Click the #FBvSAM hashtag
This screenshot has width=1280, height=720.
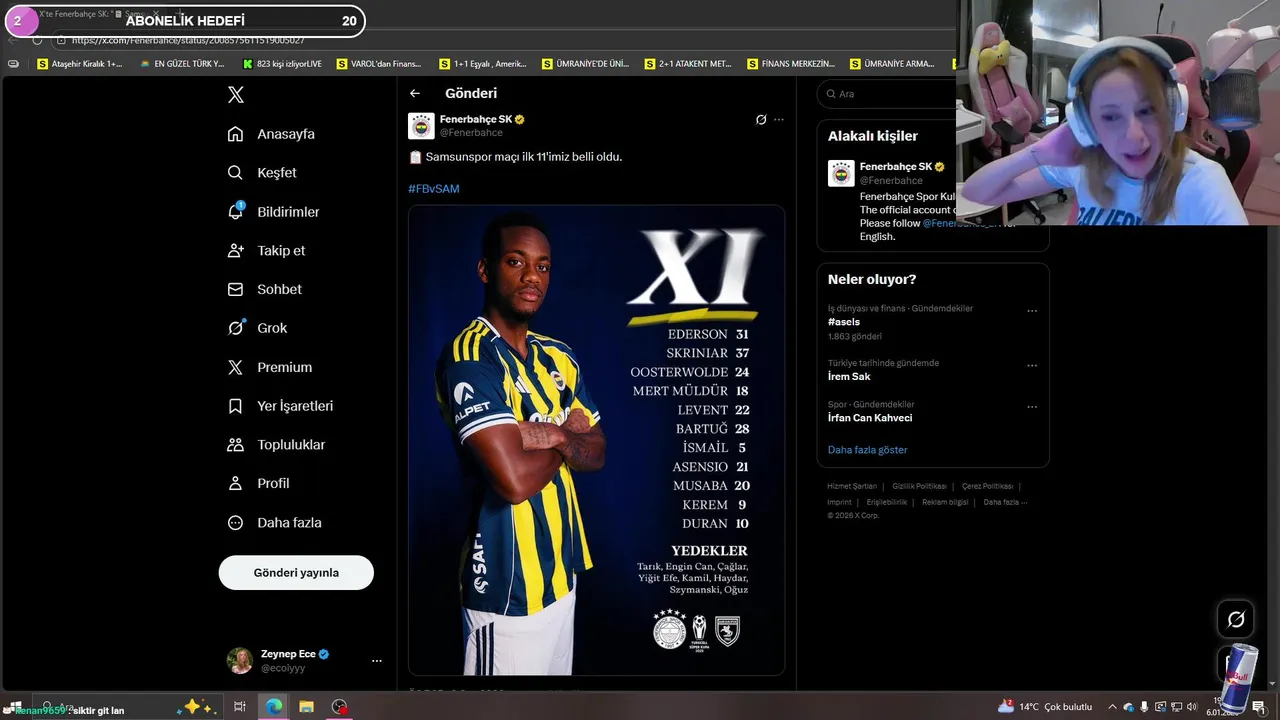[x=434, y=189]
